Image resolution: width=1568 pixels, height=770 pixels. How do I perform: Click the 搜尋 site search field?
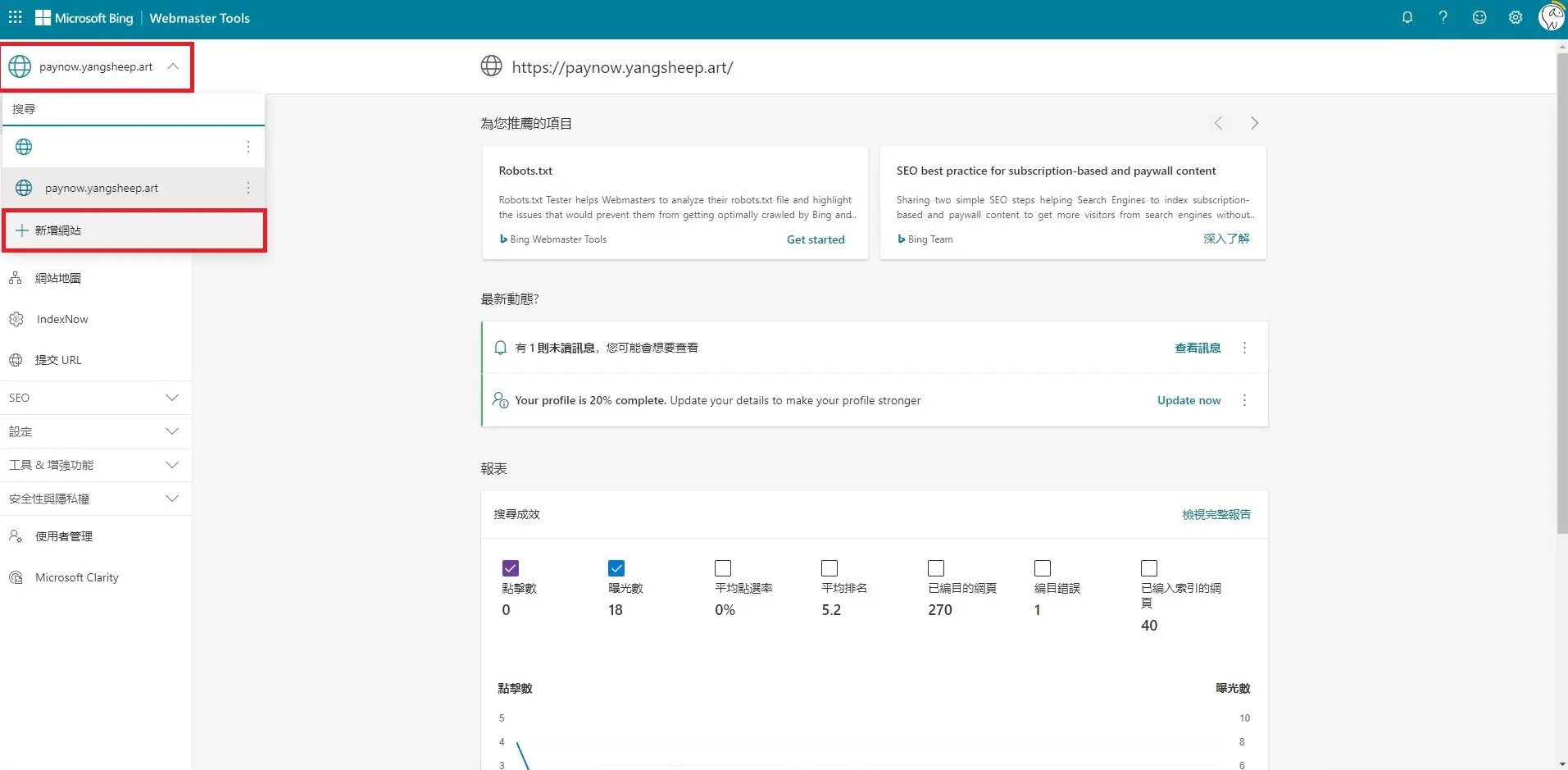pyautogui.click(x=134, y=109)
